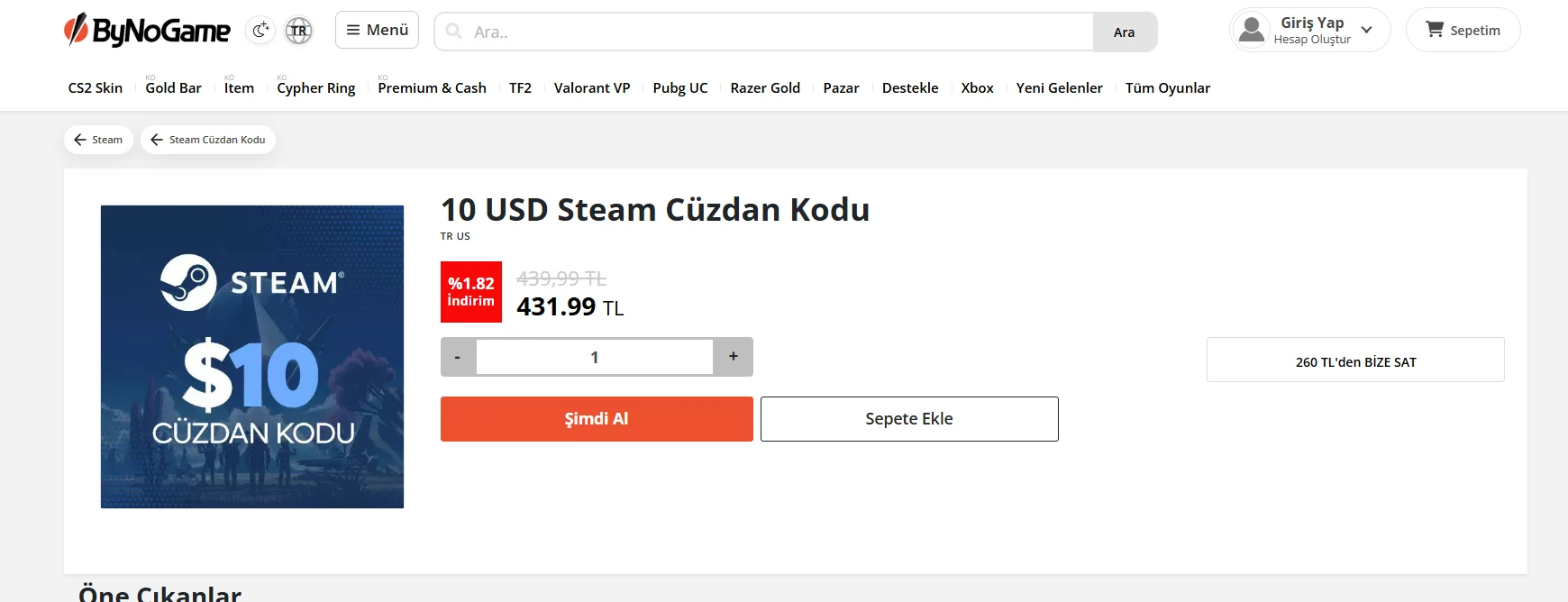Expand the Giriş Yap account chevron

pyautogui.click(x=1366, y=30)
